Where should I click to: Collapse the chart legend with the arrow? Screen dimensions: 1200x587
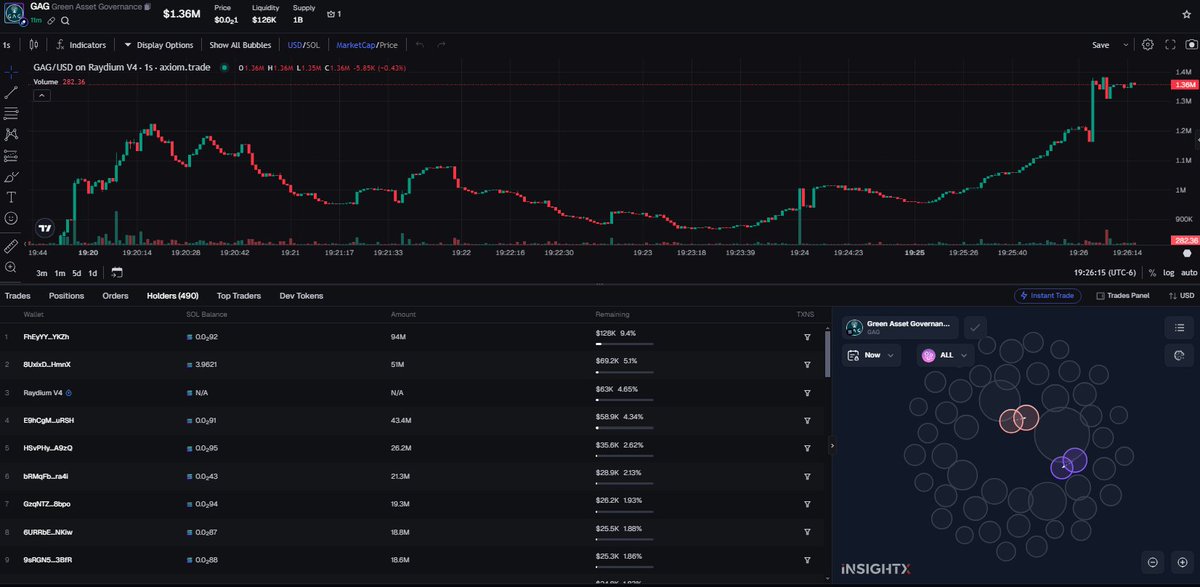pyautogui.click(x=43, y=96)
